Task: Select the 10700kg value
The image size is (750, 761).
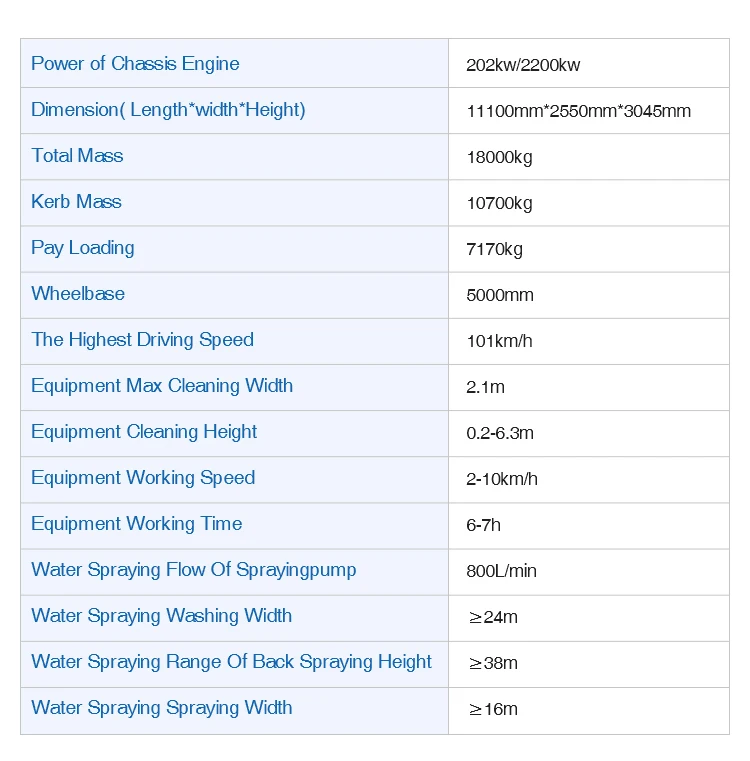Action: [x=499, y=203]
